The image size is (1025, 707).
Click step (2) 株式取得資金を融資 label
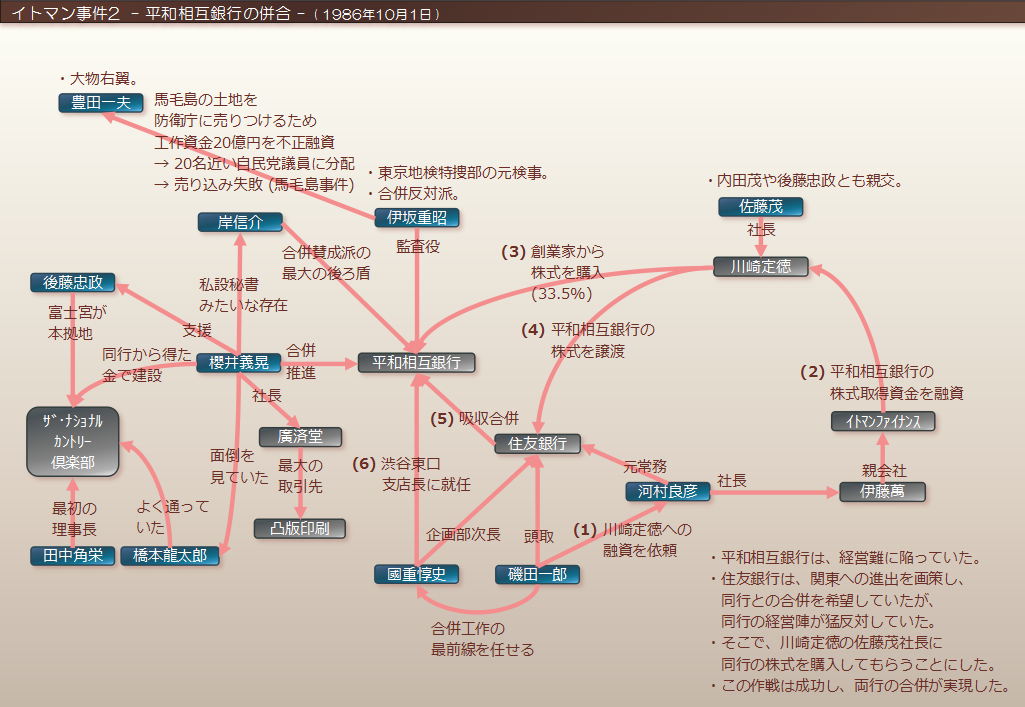coord(882,382)
